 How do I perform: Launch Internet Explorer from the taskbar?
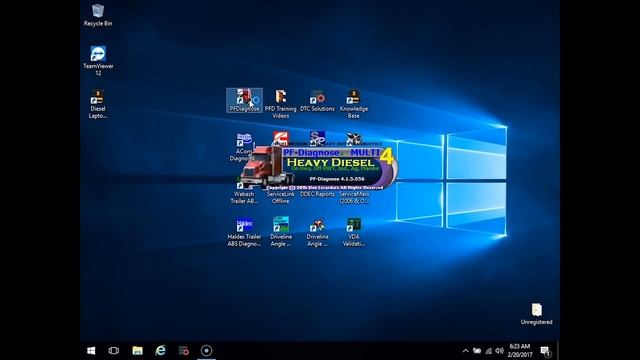coord(160,351)
